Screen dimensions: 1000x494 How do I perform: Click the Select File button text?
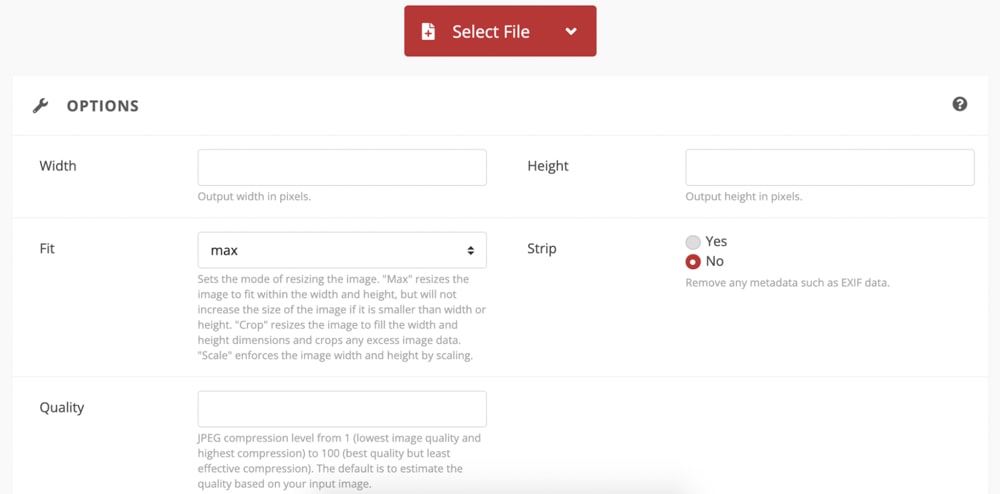coord(490,32)
